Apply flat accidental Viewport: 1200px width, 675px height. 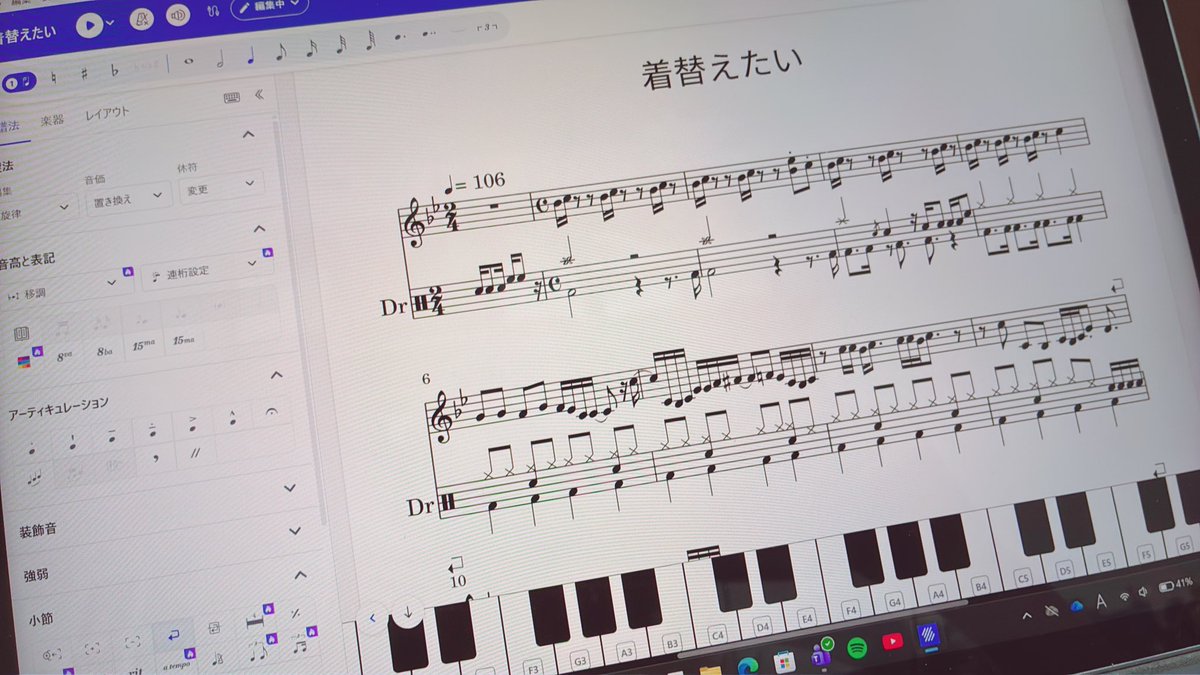tap(114, 70)
